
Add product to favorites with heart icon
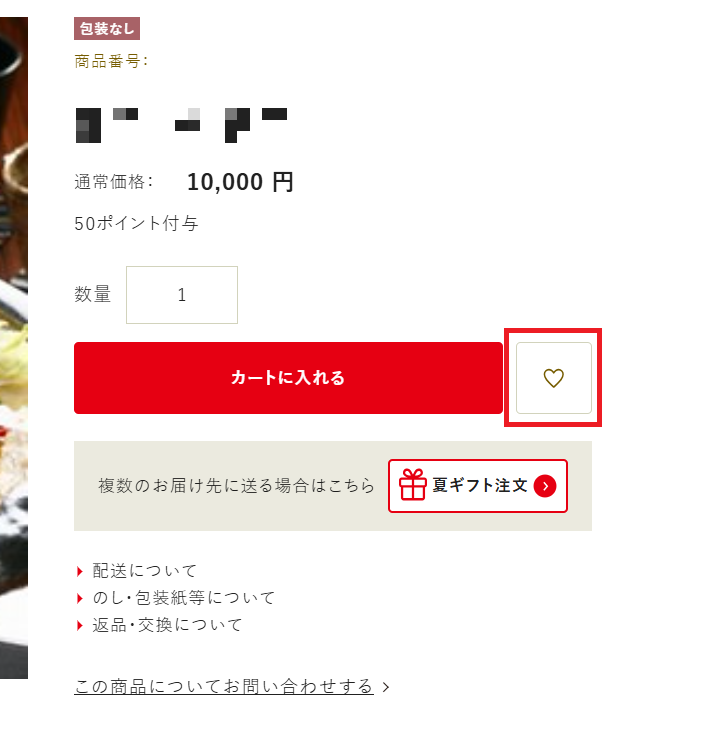pos(553,378)
